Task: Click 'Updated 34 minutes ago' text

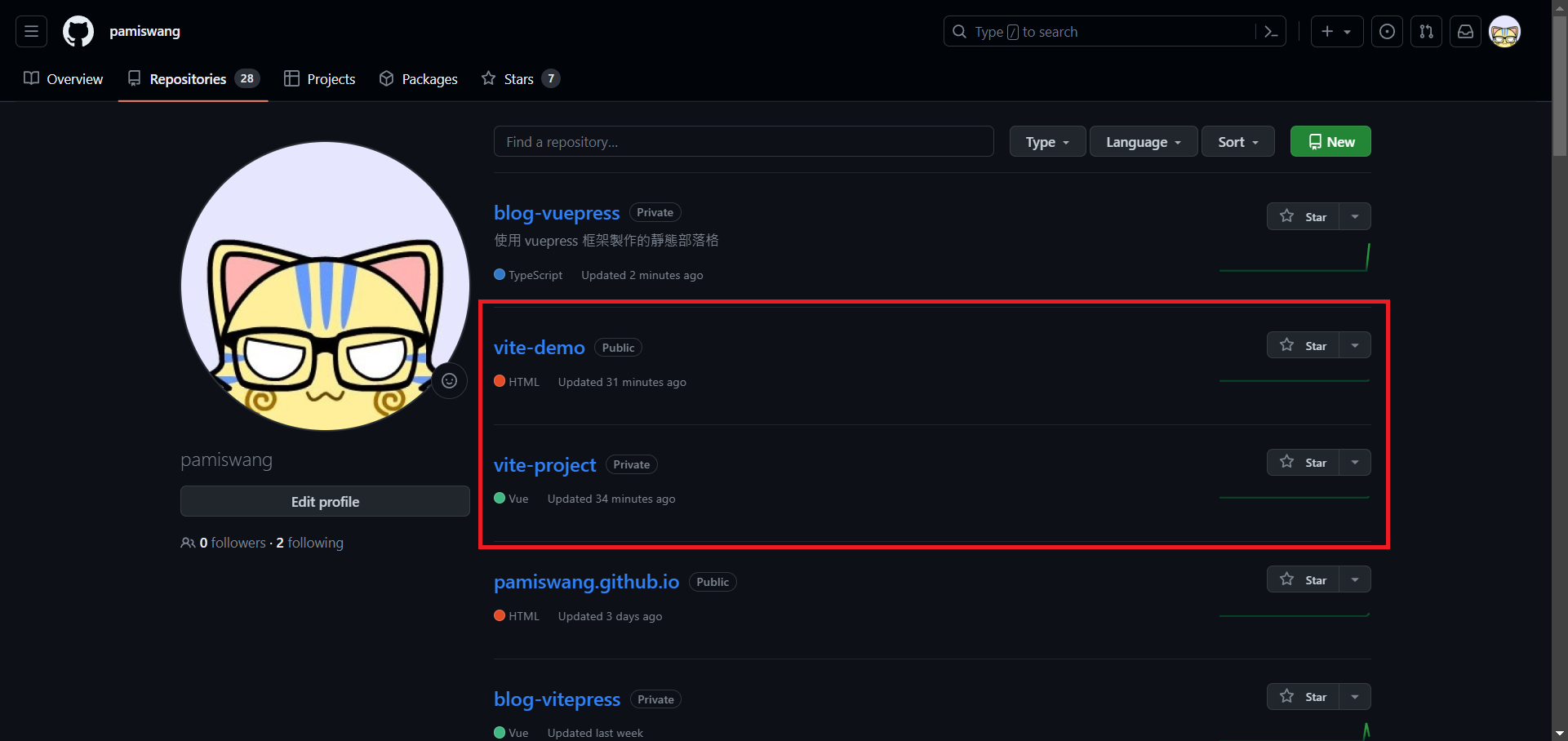Action: tap(611, 499)
